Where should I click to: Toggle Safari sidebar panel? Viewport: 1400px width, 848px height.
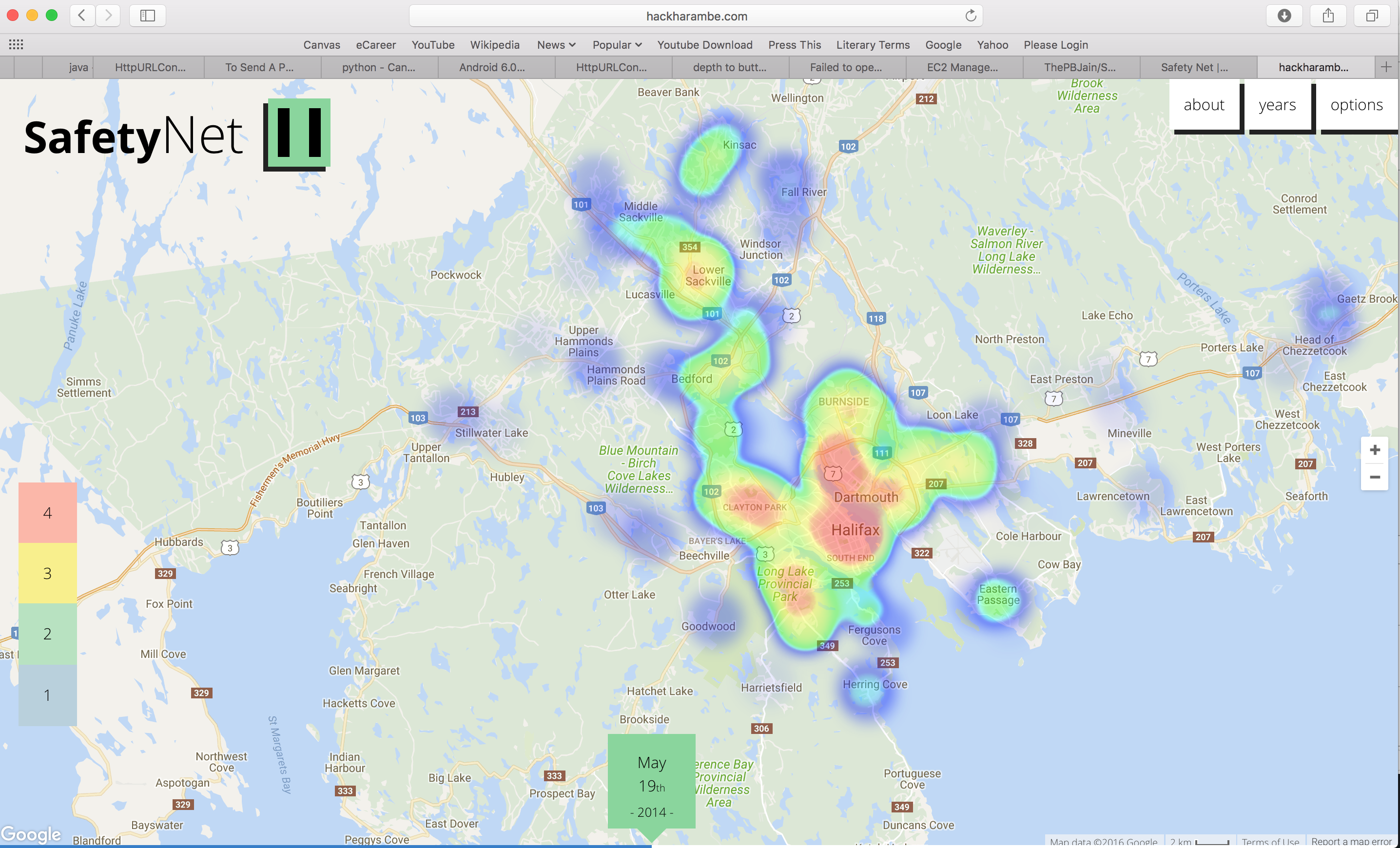[148, 16]
